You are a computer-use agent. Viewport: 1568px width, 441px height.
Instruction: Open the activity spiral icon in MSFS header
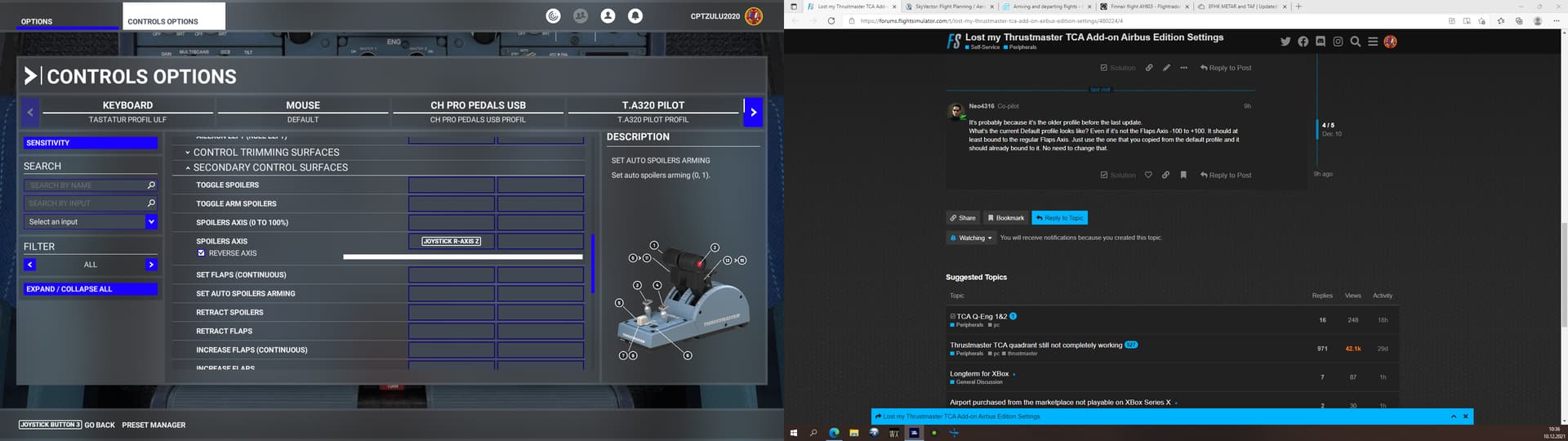[553, 16]
